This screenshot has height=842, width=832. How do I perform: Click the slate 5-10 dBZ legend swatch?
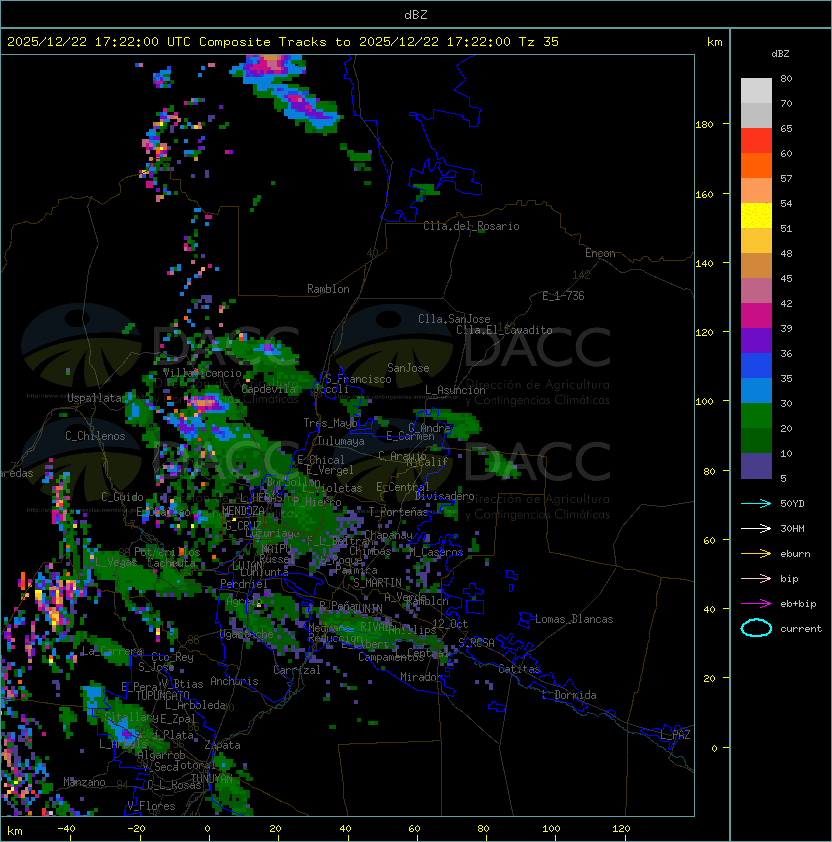coord(756,466)
